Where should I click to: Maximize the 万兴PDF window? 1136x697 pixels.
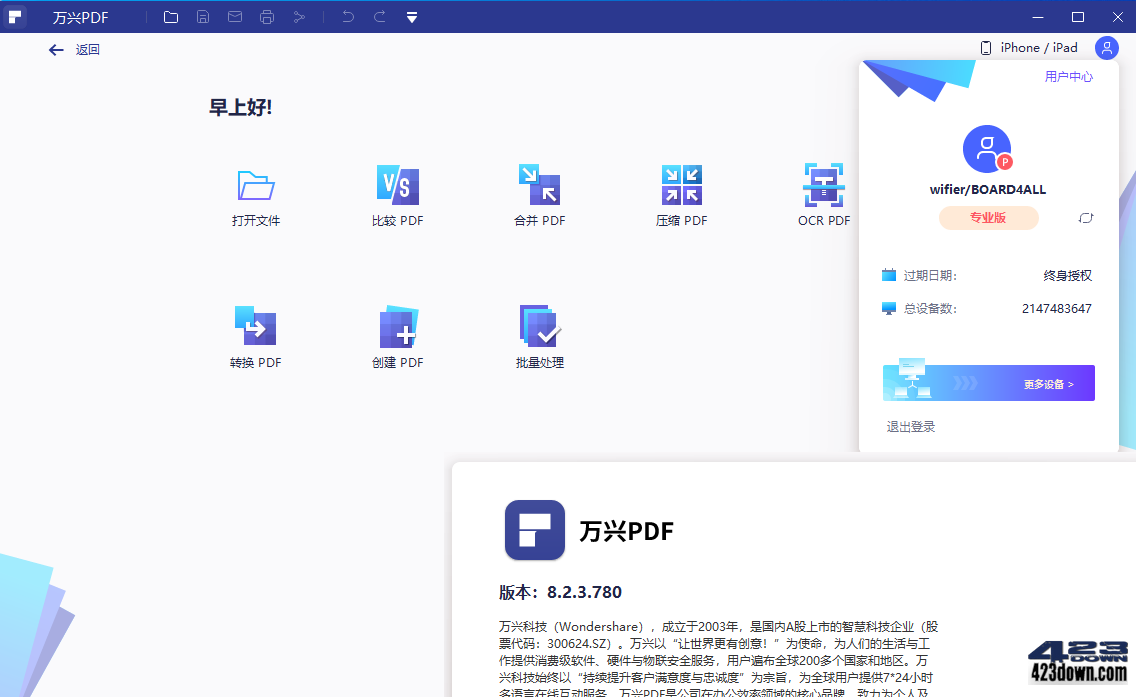(1078, 17)
